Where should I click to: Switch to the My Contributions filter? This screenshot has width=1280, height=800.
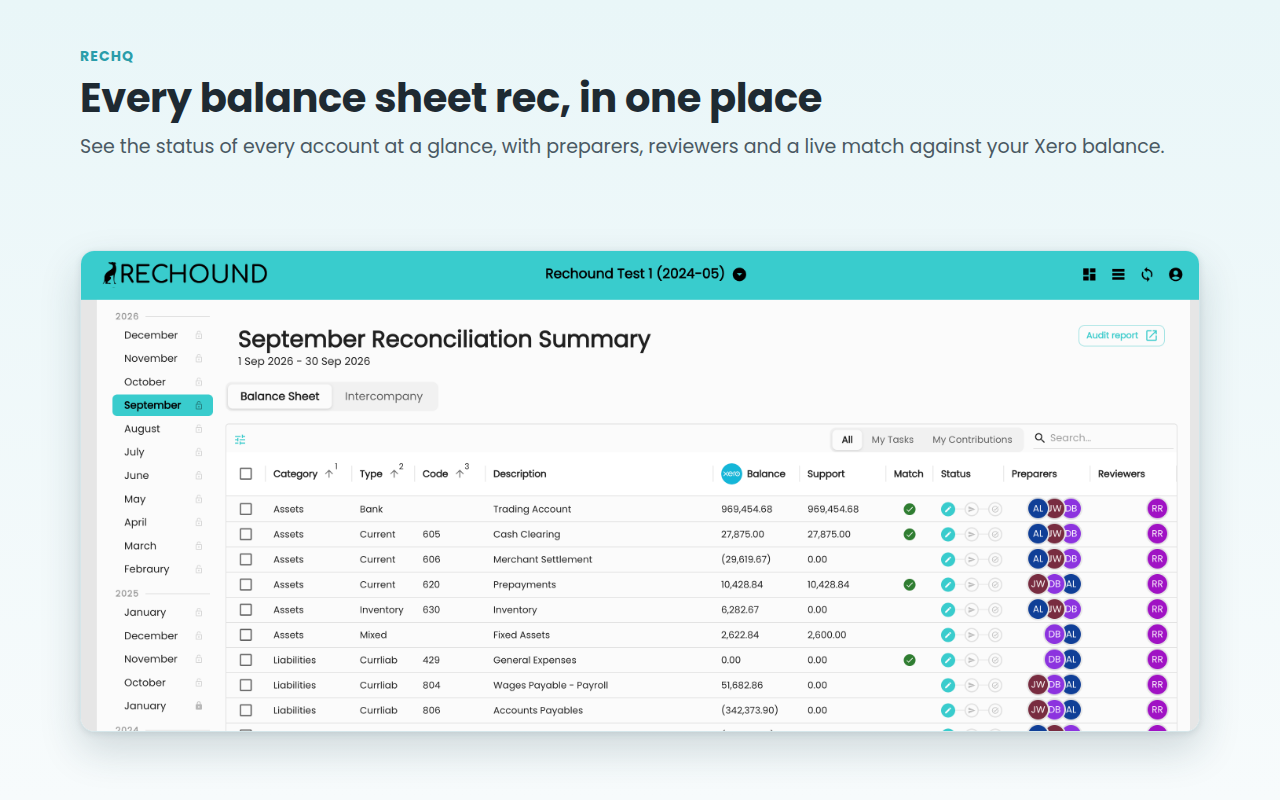click(972, 439)
